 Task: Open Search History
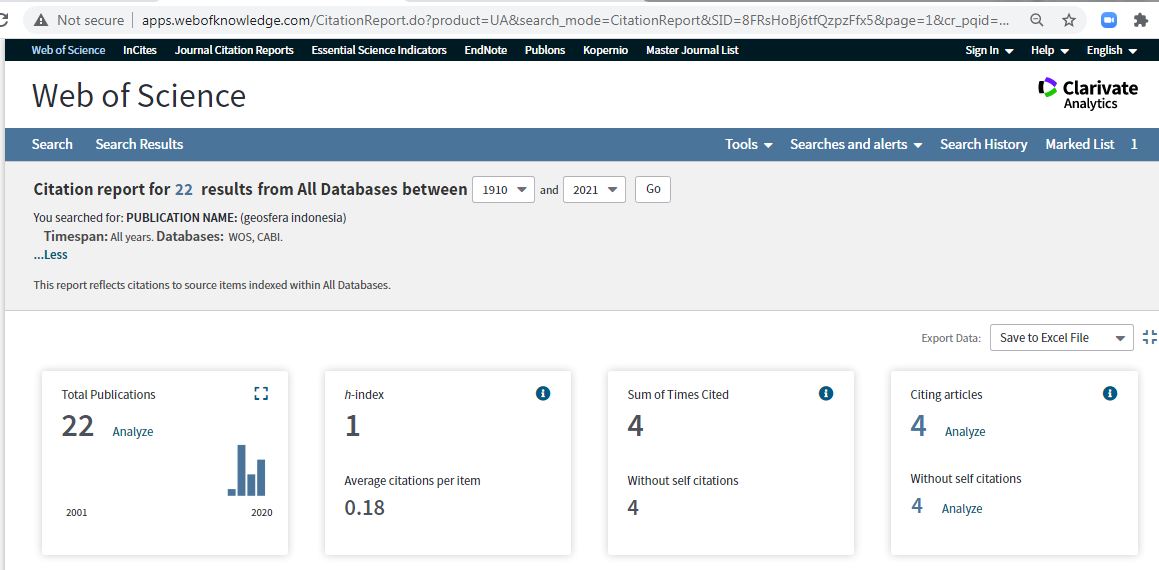(x=984, y=144)
